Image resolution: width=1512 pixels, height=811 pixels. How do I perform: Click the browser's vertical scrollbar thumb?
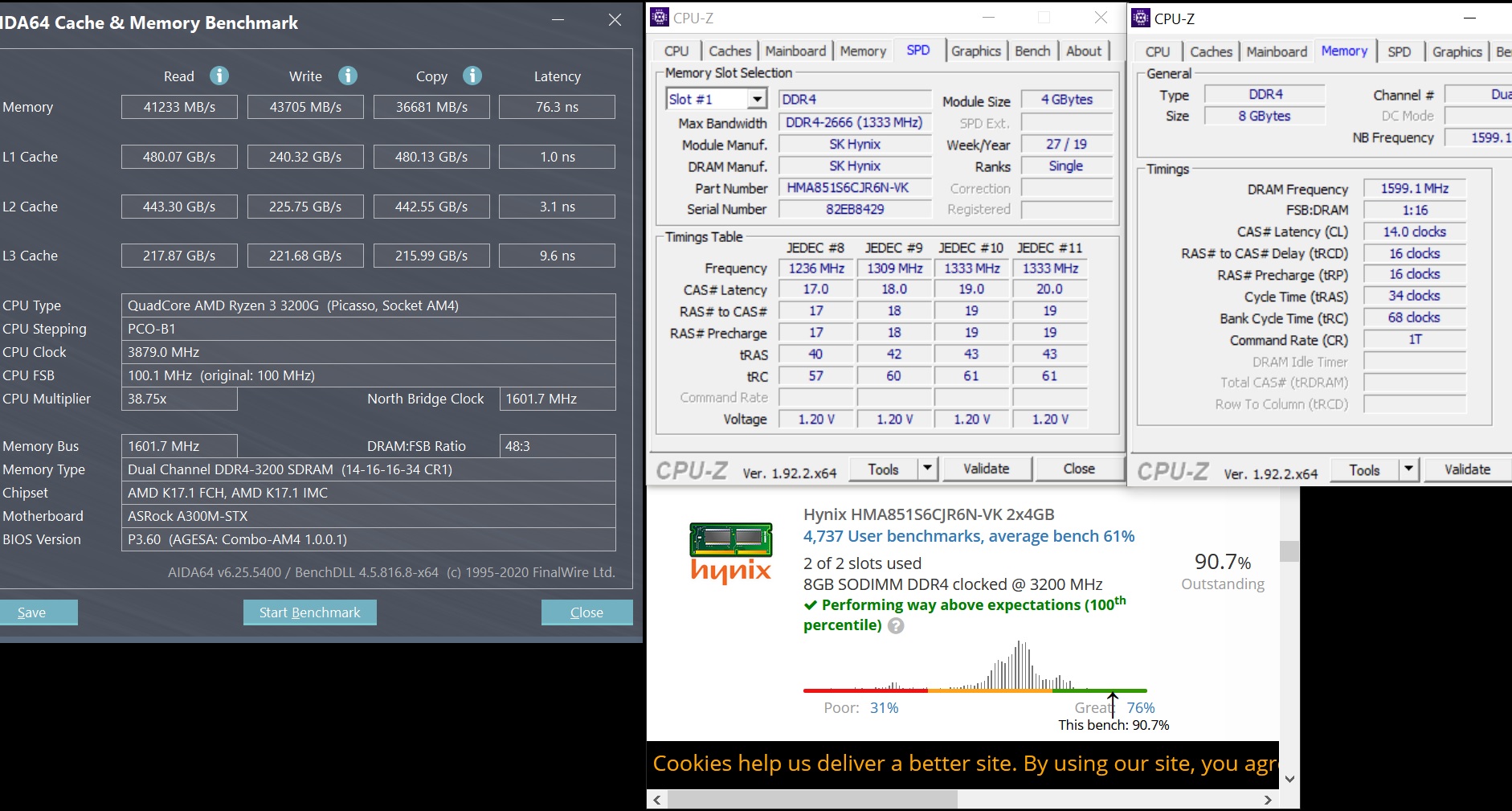point(1289,551)
